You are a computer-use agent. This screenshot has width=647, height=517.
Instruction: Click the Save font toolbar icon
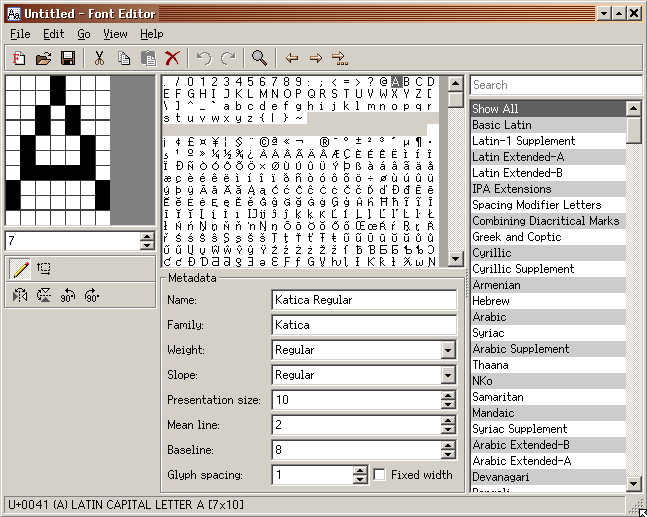(x=68, y=59)
